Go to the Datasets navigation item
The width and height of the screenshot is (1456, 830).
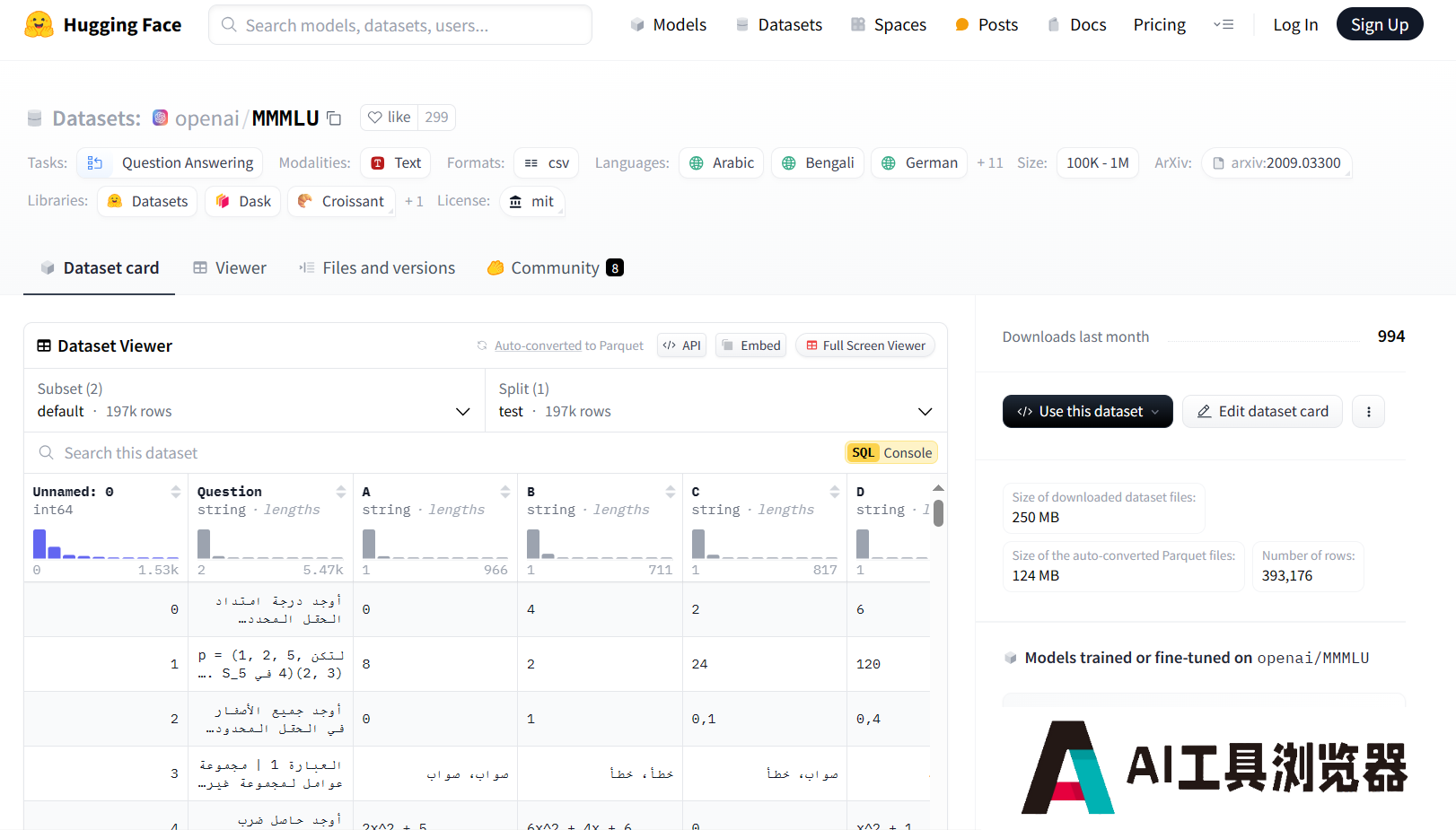click(x=778, y=25)
